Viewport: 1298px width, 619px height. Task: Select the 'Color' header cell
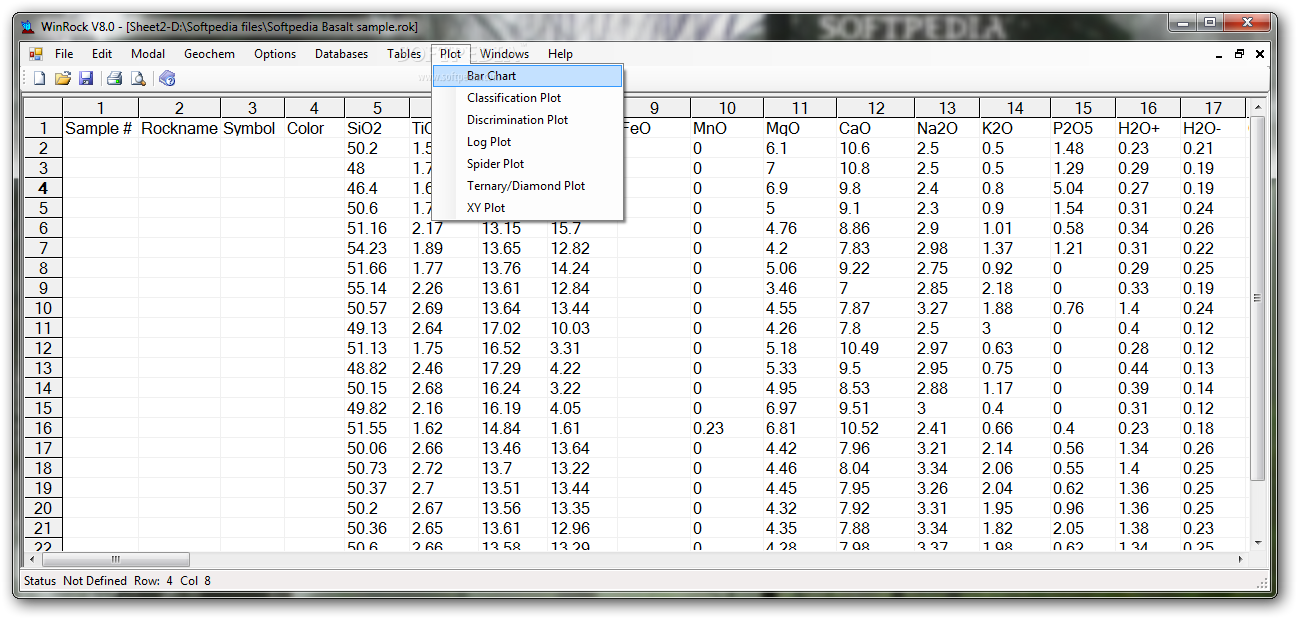[x=315, y=128]
